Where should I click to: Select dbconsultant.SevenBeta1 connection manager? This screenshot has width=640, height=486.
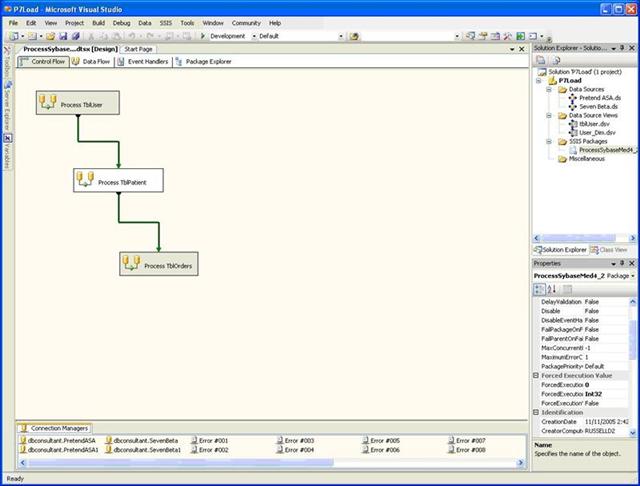click(143, 450)
